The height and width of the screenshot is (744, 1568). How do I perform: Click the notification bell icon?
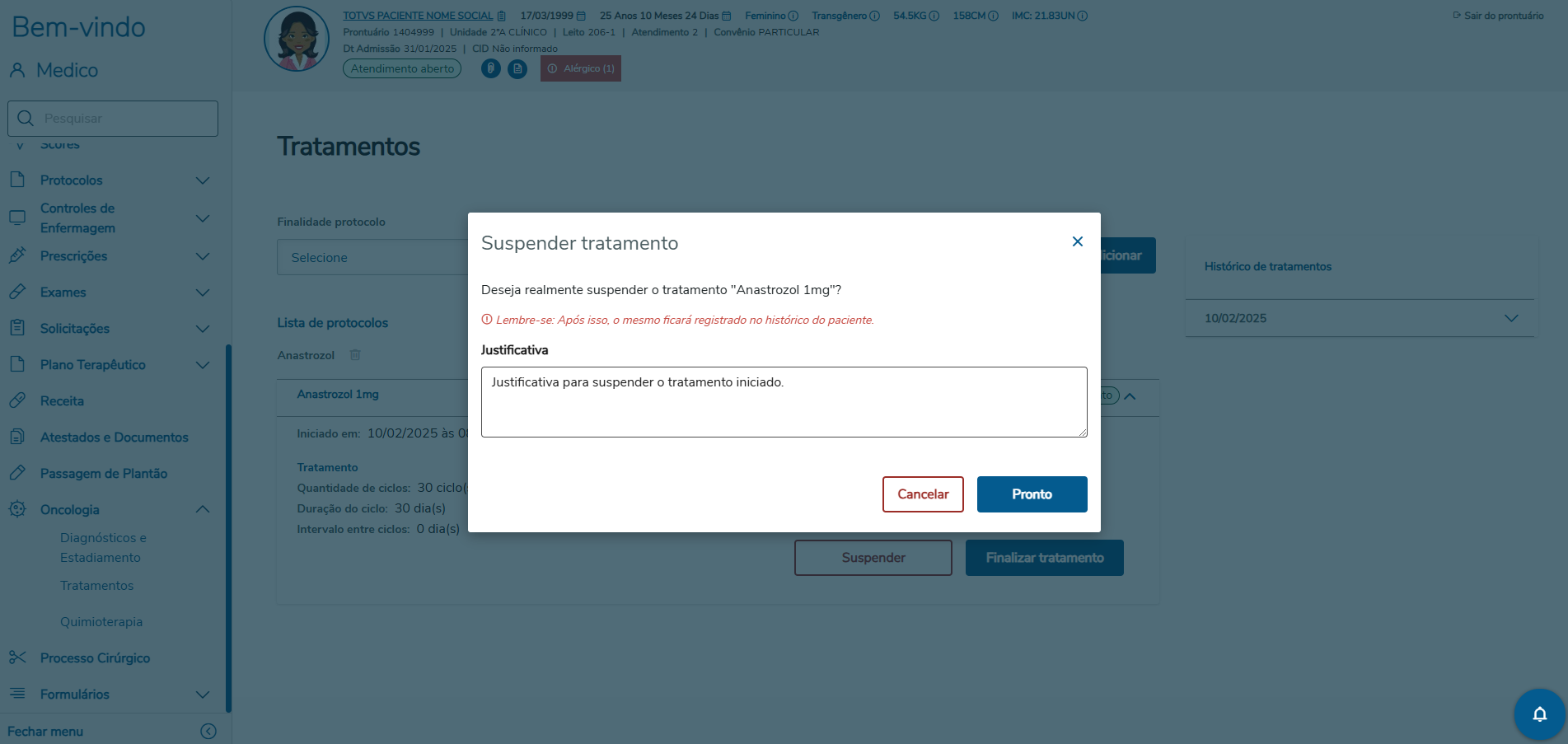[x=1539, y=714]
